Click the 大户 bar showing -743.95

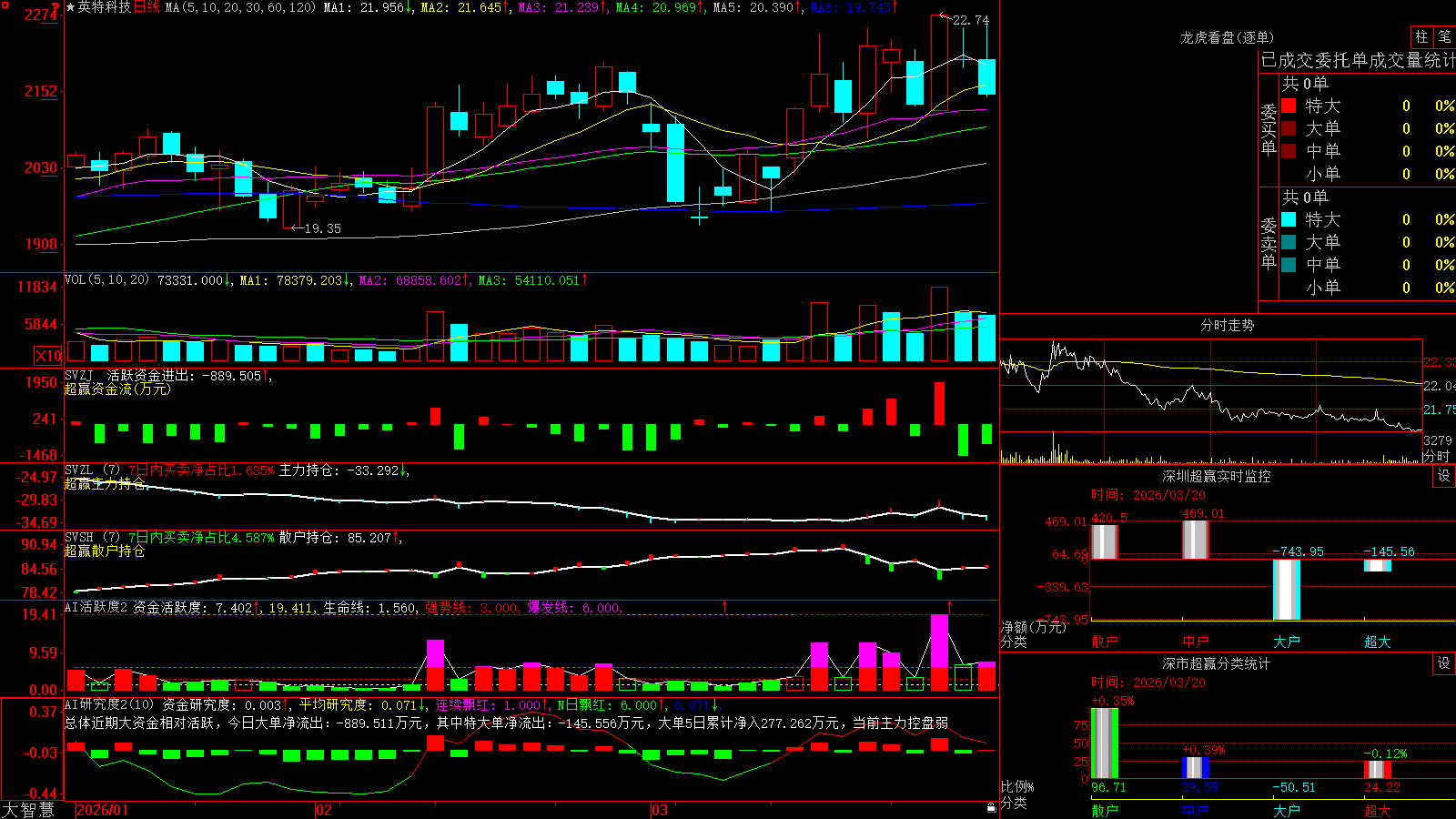tap(1286, 590)
